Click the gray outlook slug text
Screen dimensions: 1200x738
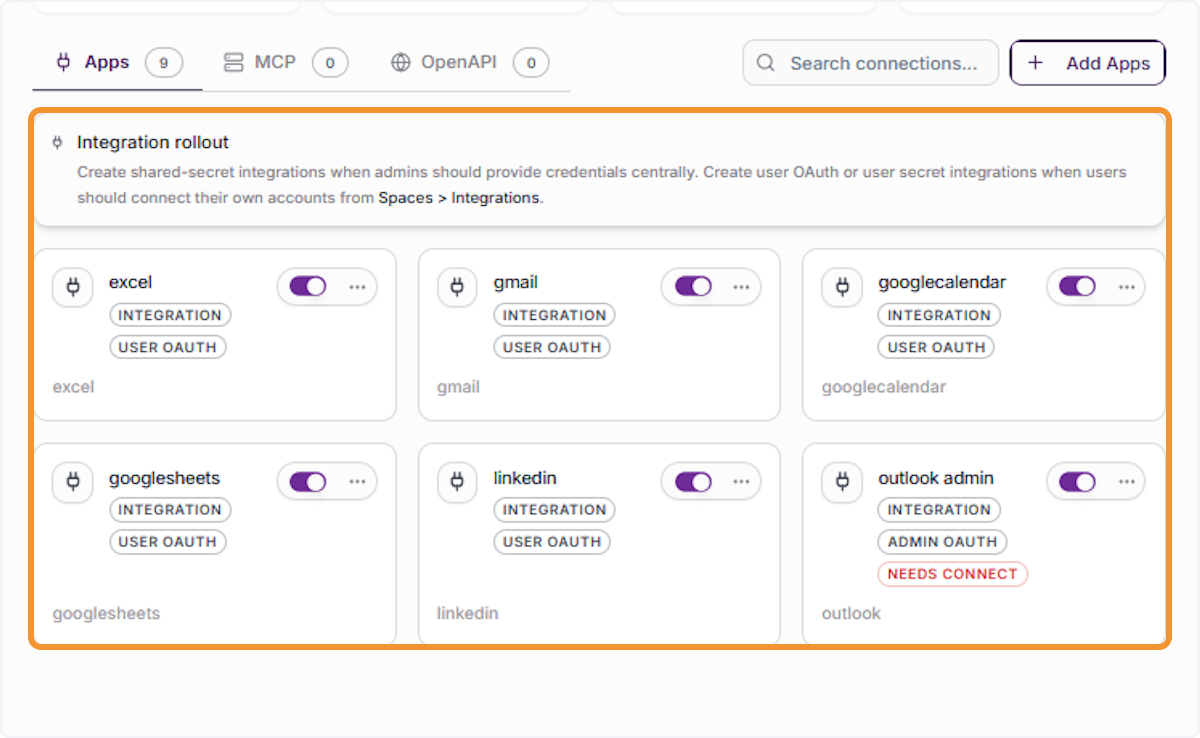(x=851, y=613)
